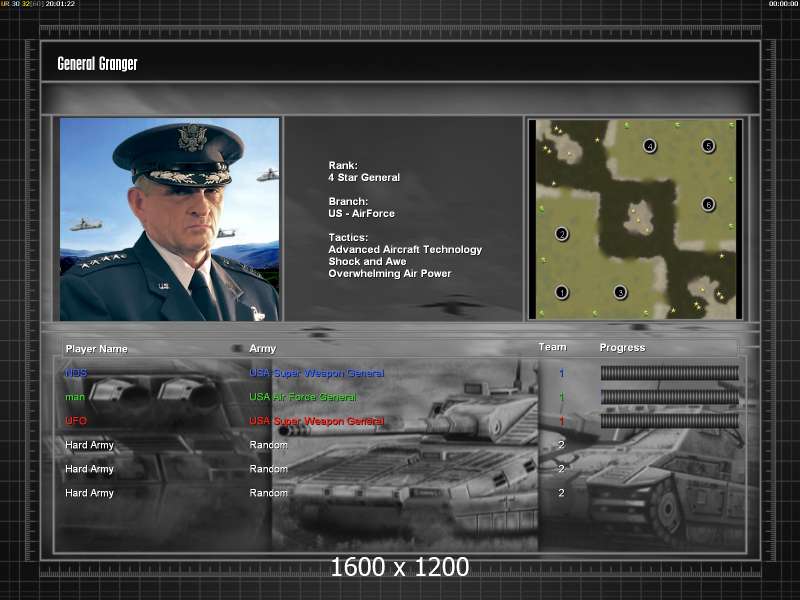Screen dimensions: 800x600
Task: Click the 'Team' column header
Action: point(553,347)
